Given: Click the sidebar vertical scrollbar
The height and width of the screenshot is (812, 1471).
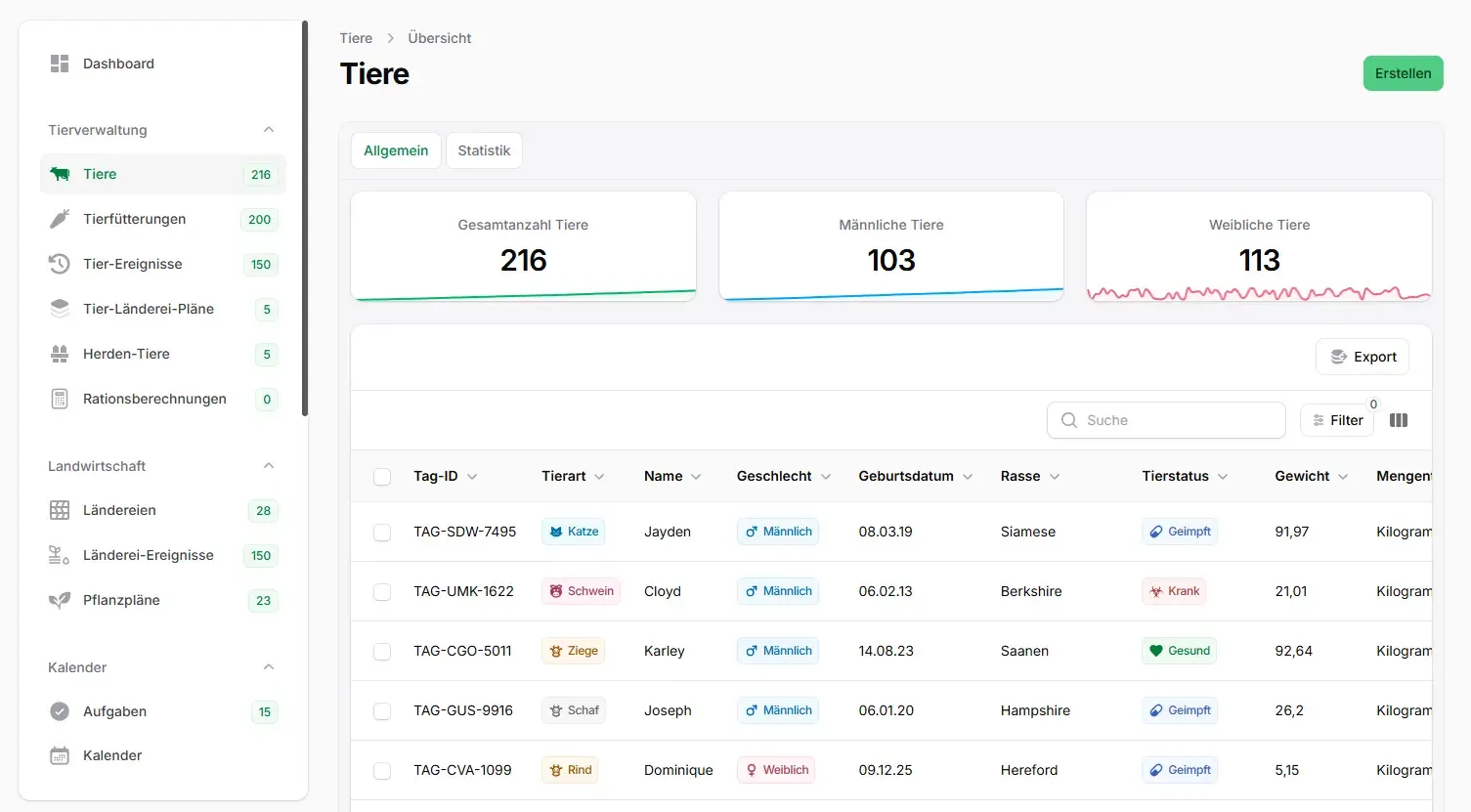Looking at the screenshot, I should point(305,220).
